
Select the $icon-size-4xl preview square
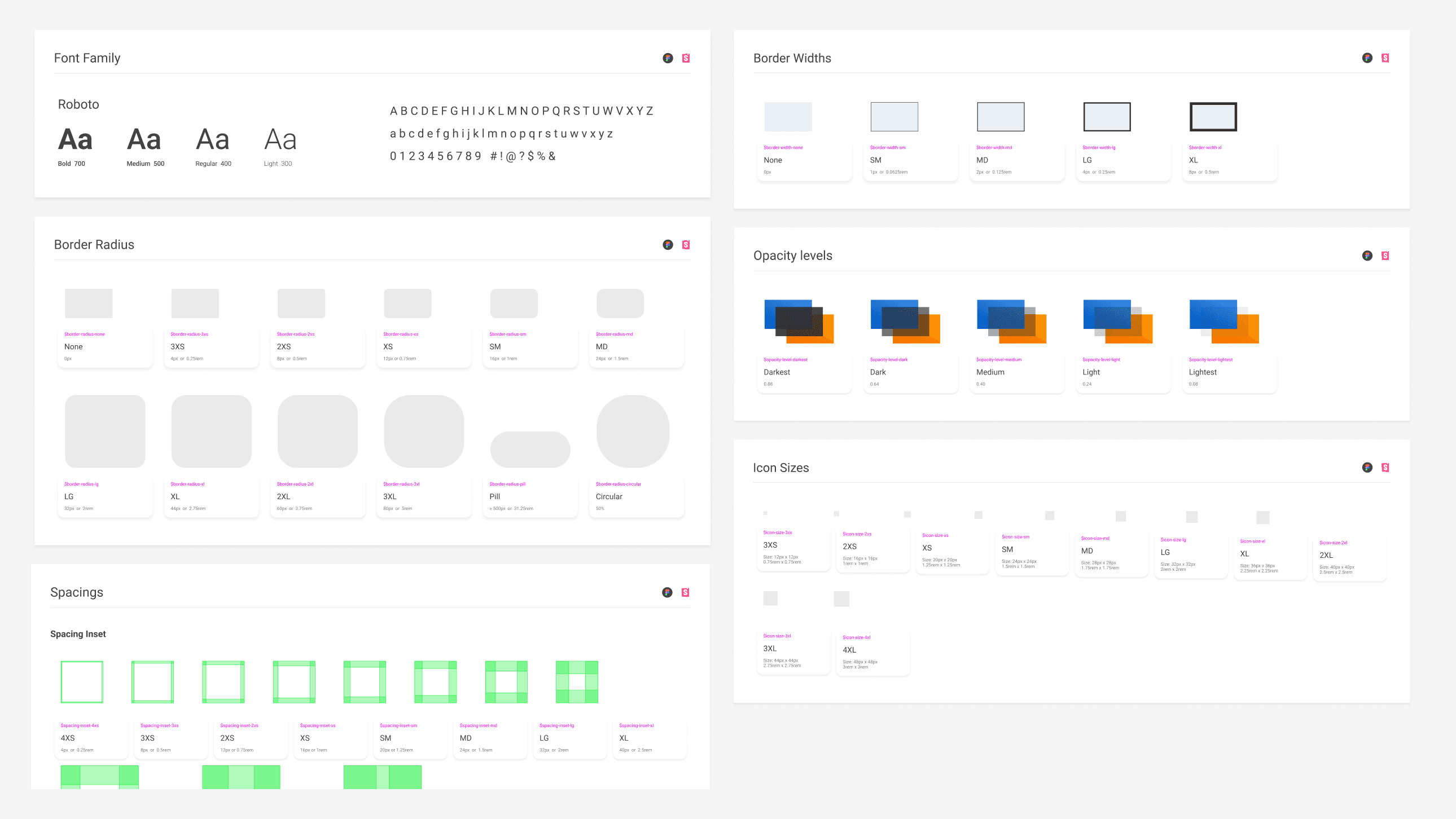[x=841, y=598]
